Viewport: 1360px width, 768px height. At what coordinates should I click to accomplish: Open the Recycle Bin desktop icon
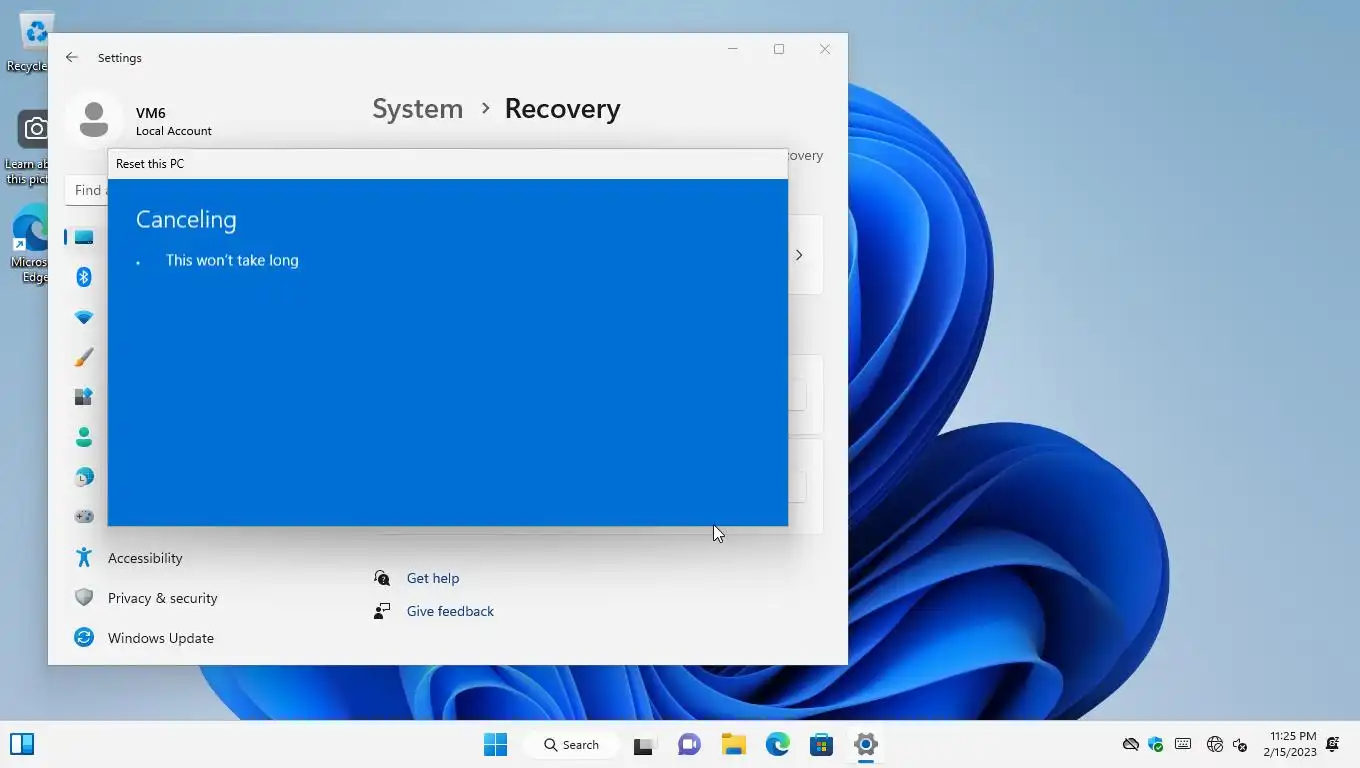pos(30,42)
